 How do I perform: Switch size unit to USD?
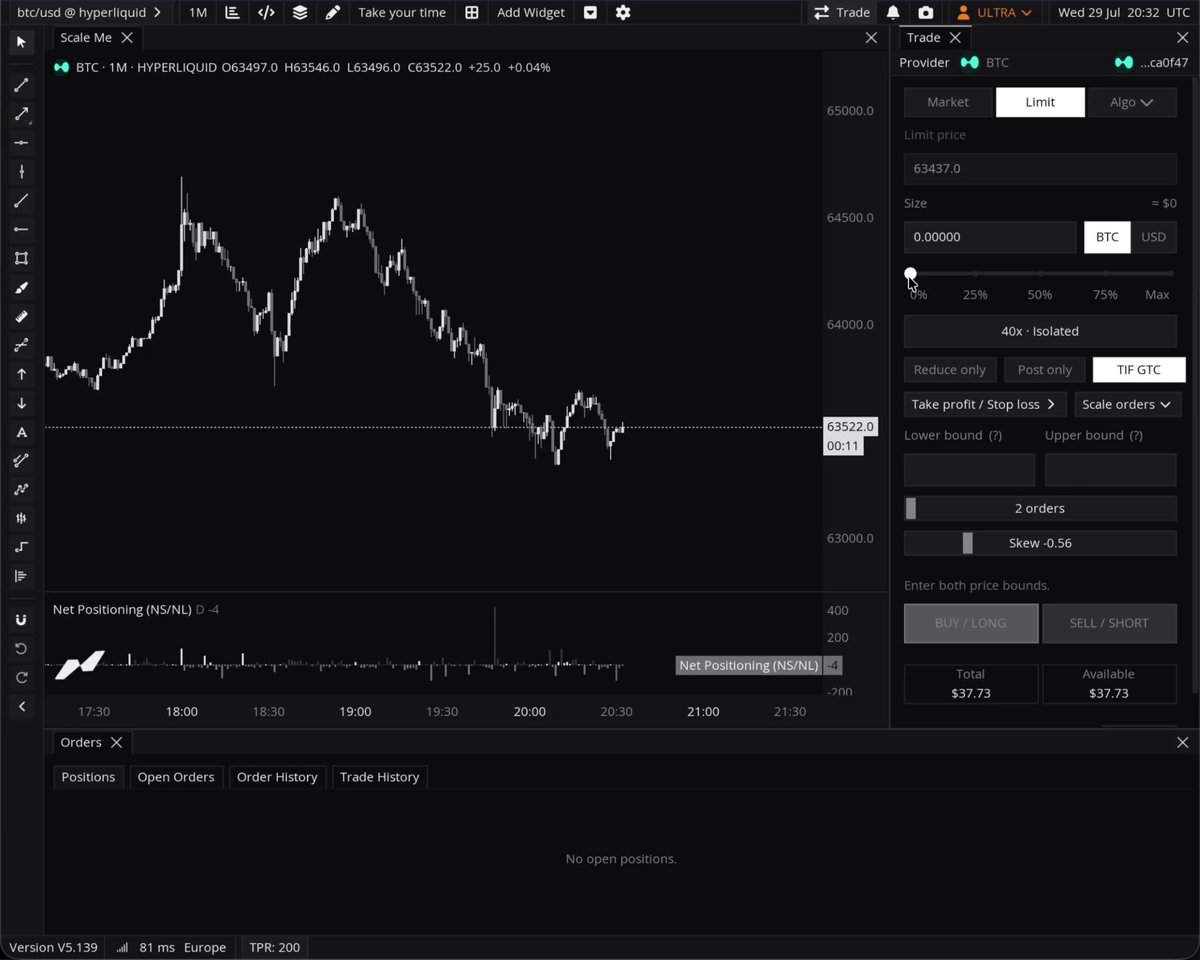point(1154,237)
